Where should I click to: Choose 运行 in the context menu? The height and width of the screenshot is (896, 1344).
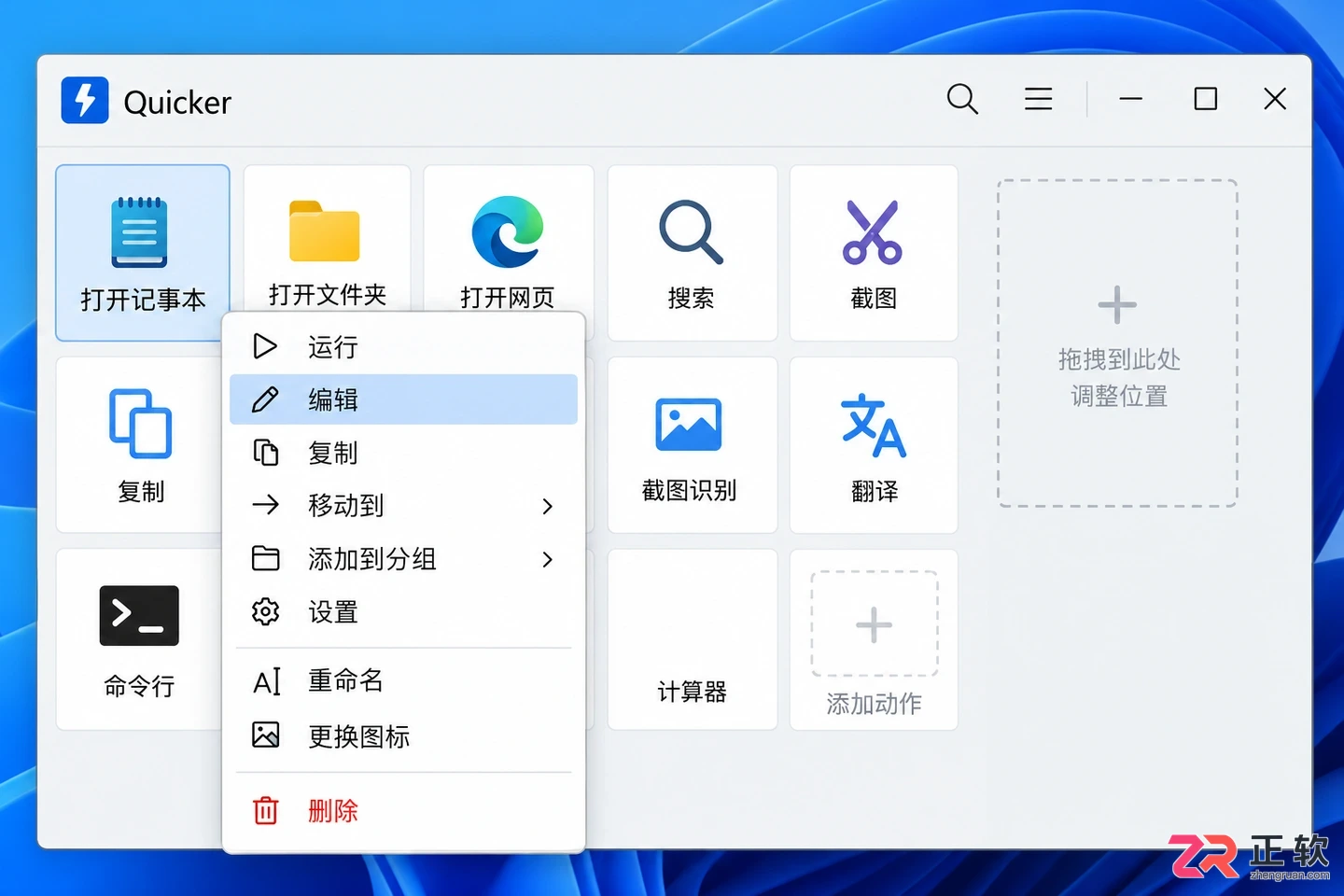403,347
